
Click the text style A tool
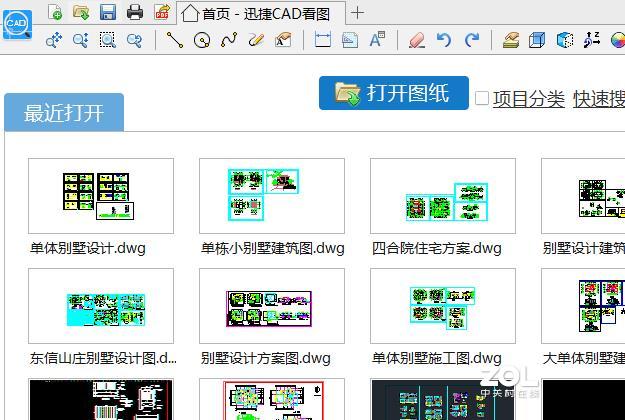click(x=377, y=40)
